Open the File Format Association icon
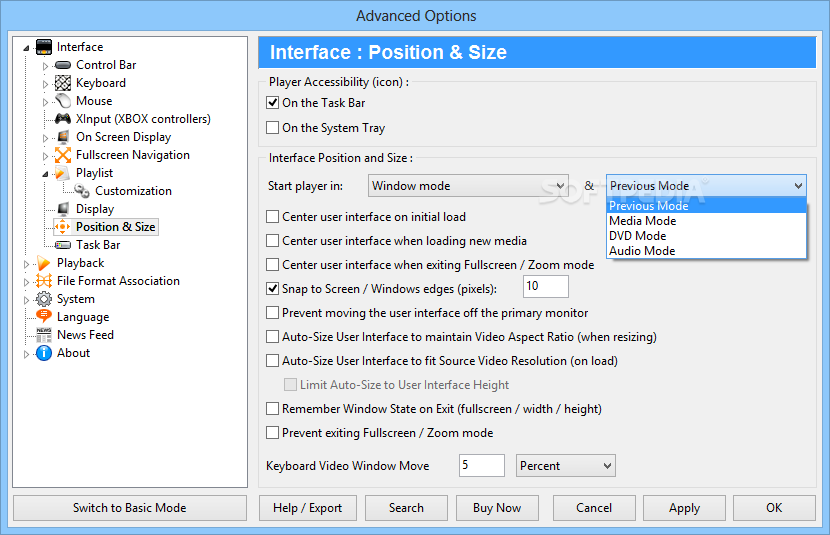This screenshot has width=830, height=535. pos(44,281)
